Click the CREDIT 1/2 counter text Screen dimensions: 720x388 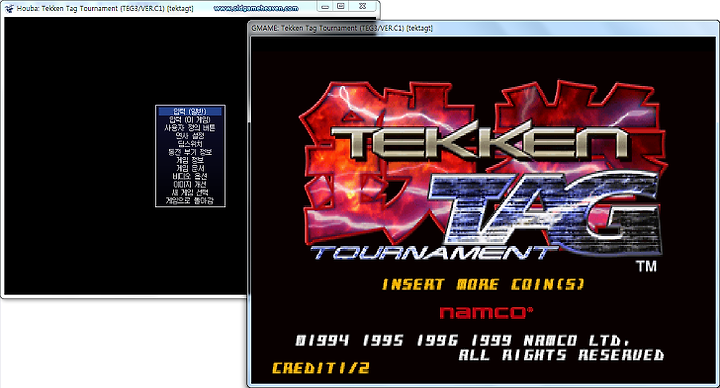tap(321, 368)
